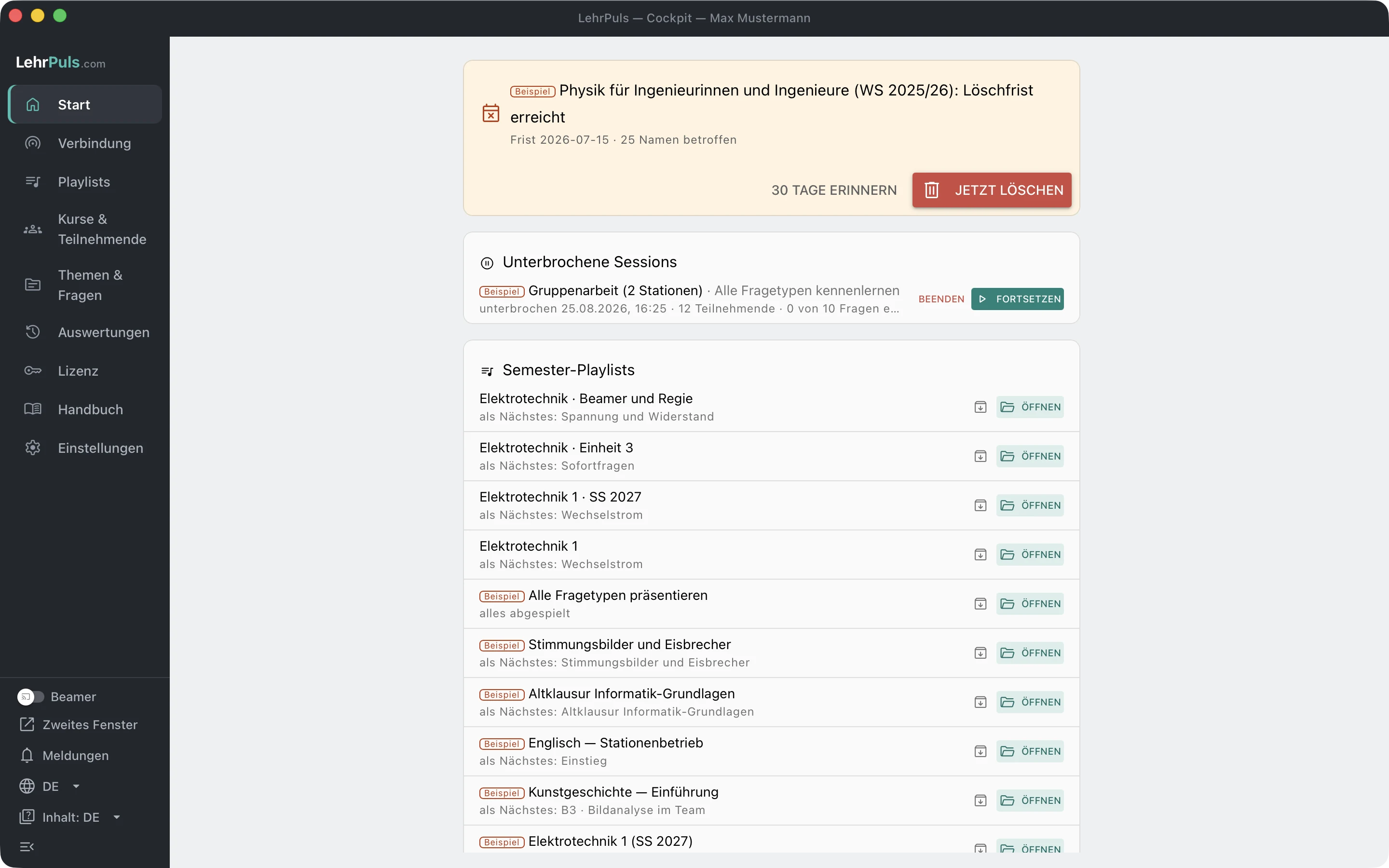Viewport: 1389px width, 868px height.
Task: Archive Elektrotechnik · Beamer und Regie playlist
Action: click(980, 407)
